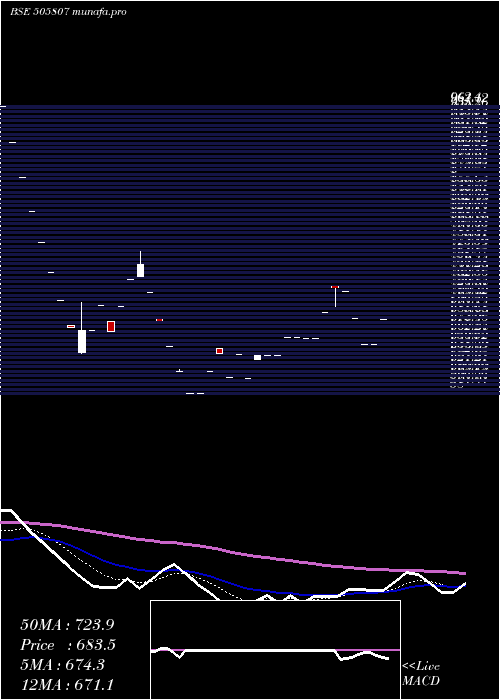
Task: Click the "12MA : 671.1" value
Action: pyautogui.click(x=67, y=685)
